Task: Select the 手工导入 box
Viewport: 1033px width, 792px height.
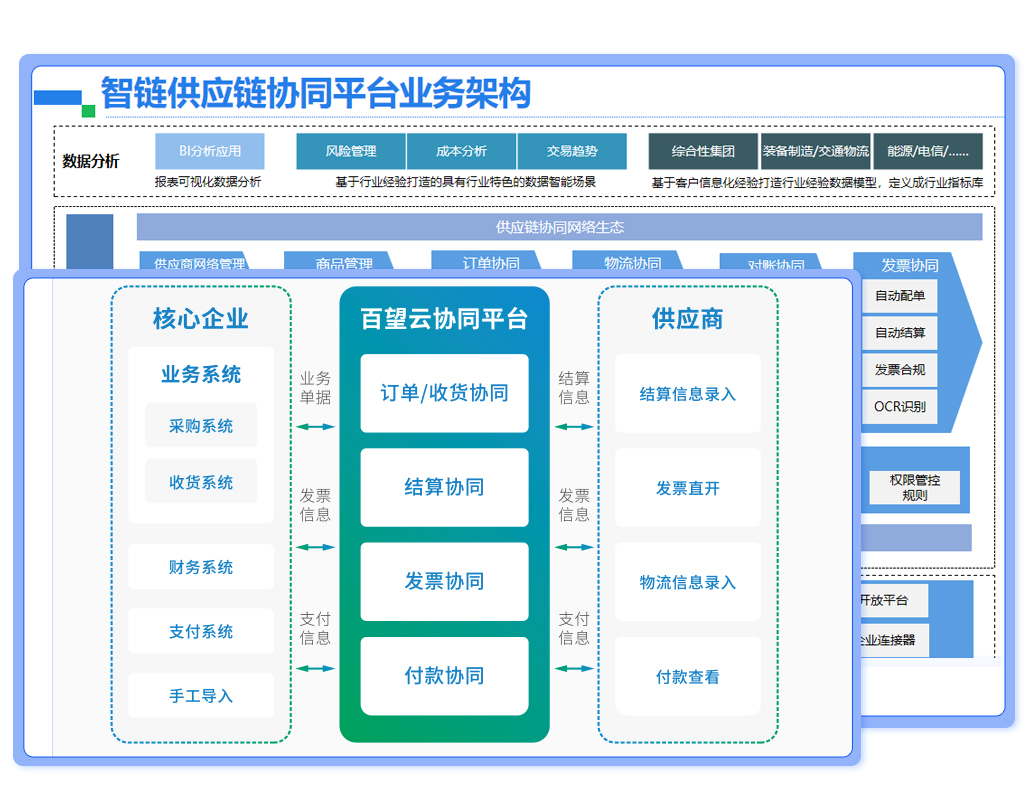Action: (201, 695)
